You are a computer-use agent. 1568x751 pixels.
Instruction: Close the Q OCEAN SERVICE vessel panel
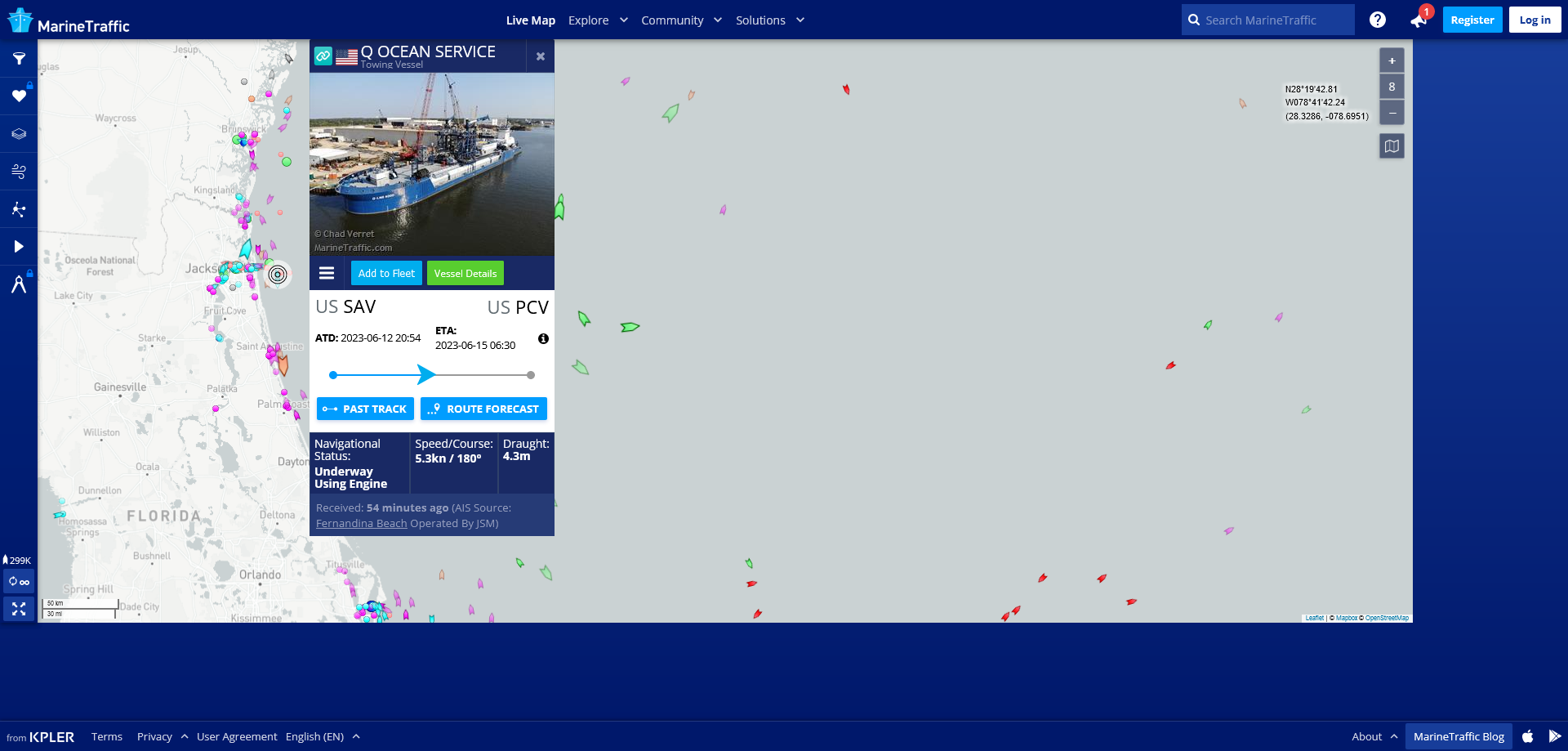point(540,56)
